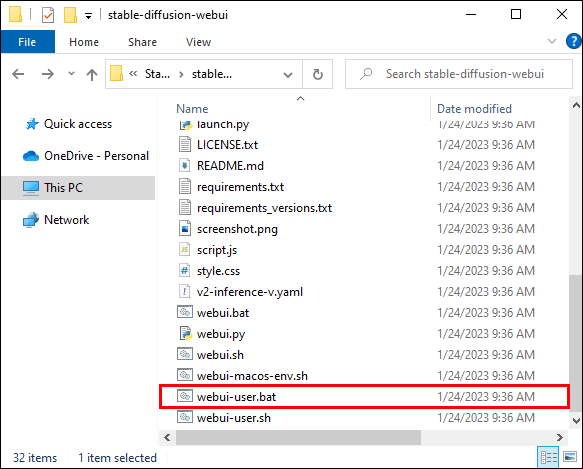The image size is (583, 469).
Task: Click the stable... breadcrumb segment
Action: 212,74
